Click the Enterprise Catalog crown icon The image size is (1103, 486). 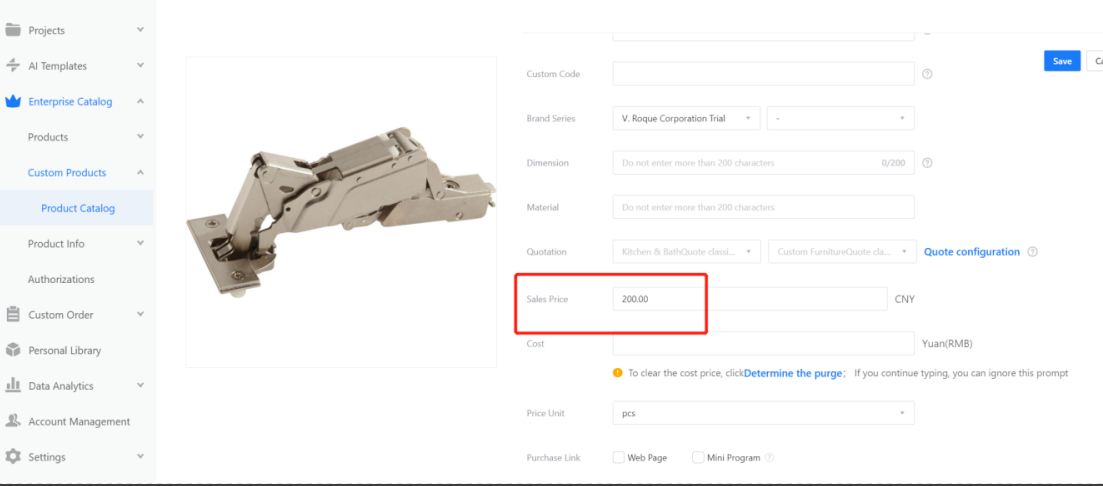click(13, 101)
